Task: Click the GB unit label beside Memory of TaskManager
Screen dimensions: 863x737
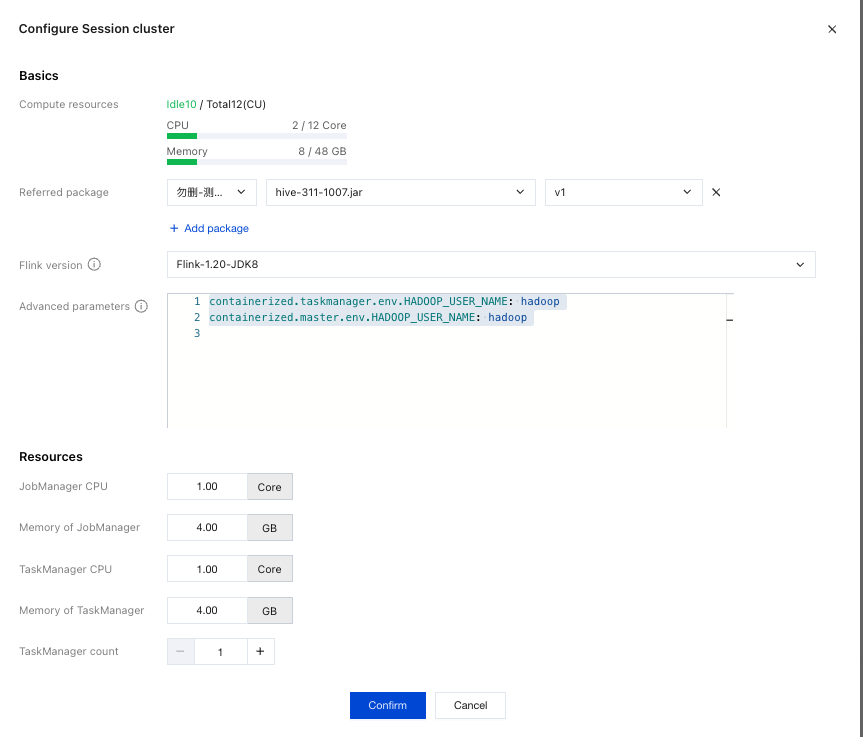Action: click(270, 610)
